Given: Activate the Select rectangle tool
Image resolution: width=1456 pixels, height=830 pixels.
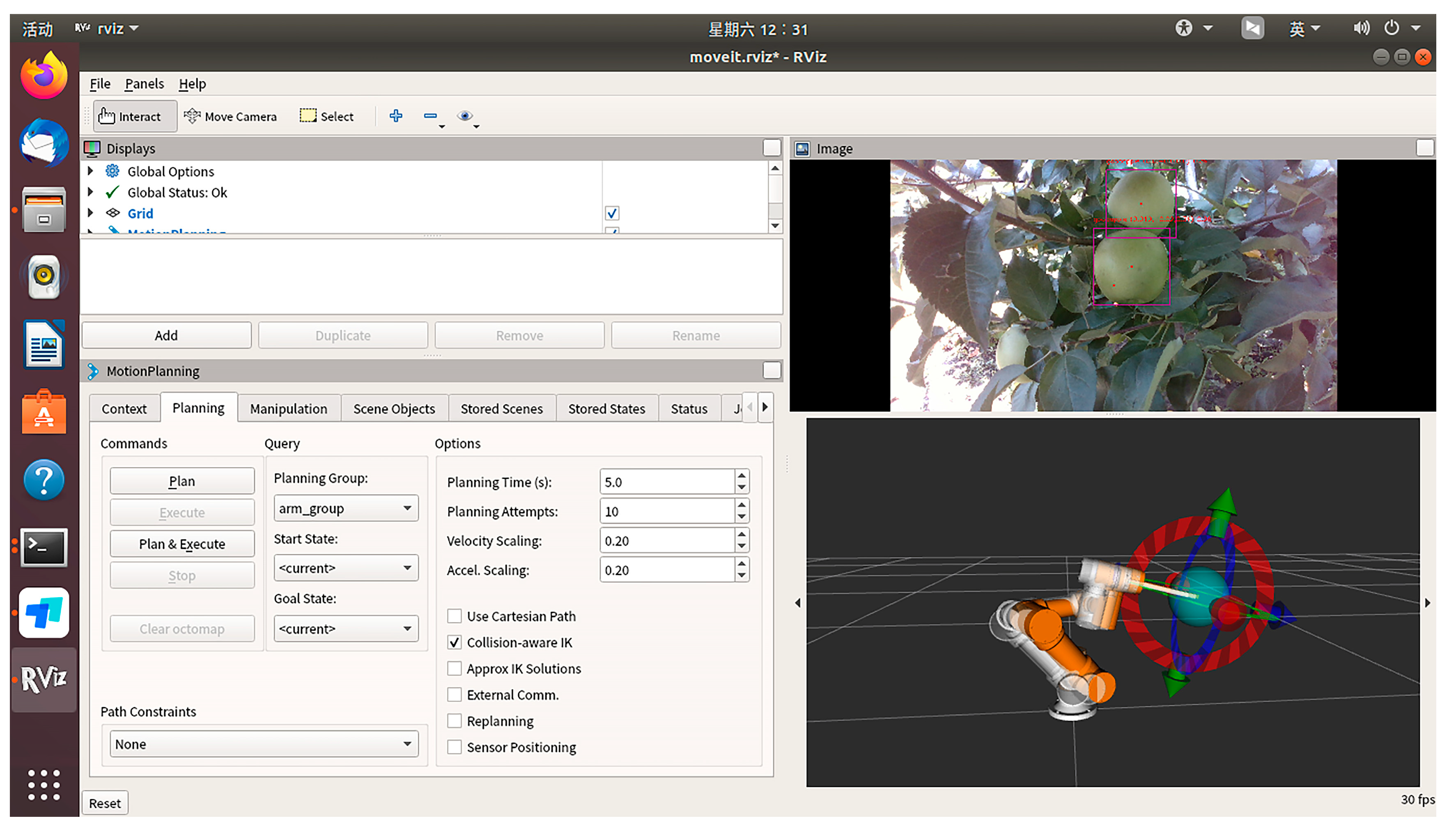Looking at the screenshot, I should [326, 116].
